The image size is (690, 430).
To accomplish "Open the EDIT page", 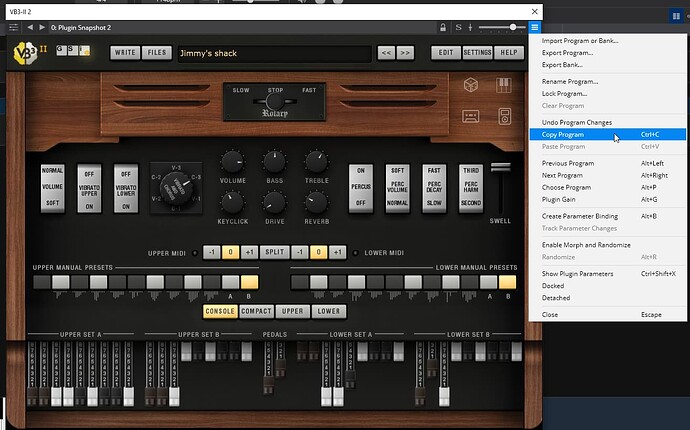I will pyautogui.click(x=446, y=53).
